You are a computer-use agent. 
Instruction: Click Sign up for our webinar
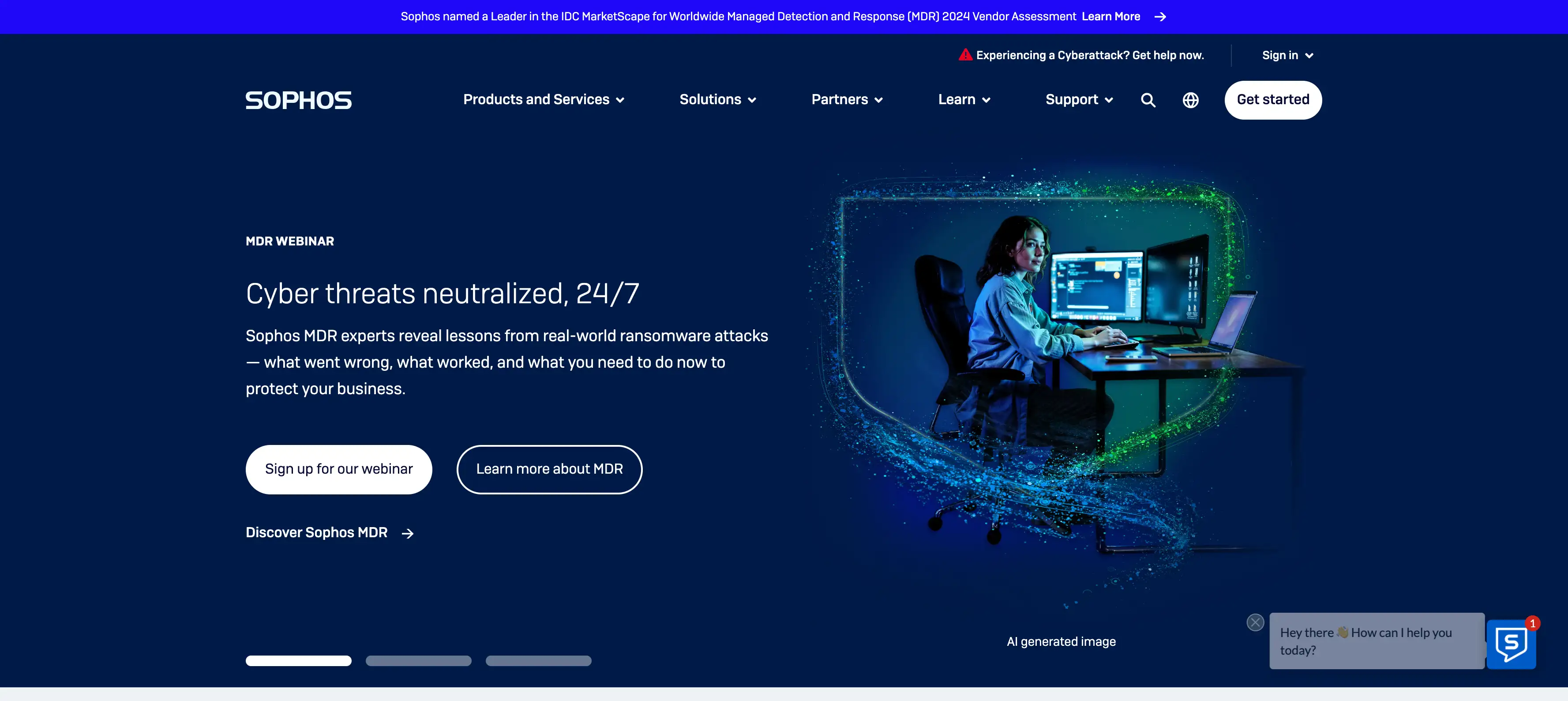click(338, 469)
